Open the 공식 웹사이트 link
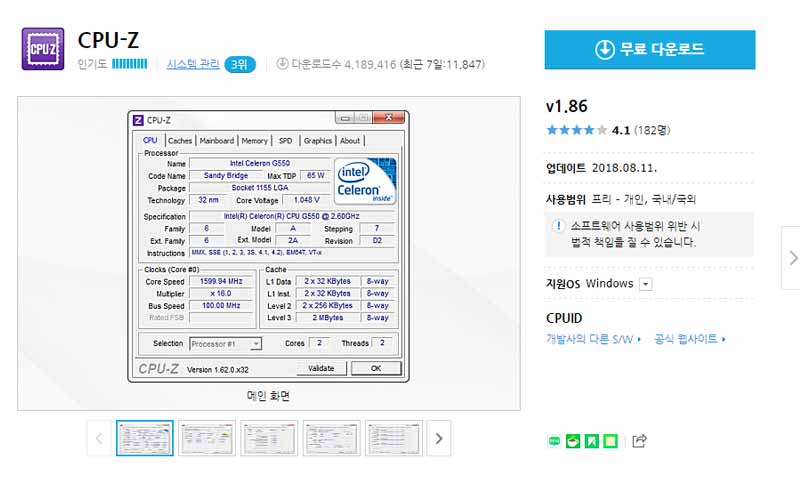Viewport: 800px width, 498px height. coord(689,339)
